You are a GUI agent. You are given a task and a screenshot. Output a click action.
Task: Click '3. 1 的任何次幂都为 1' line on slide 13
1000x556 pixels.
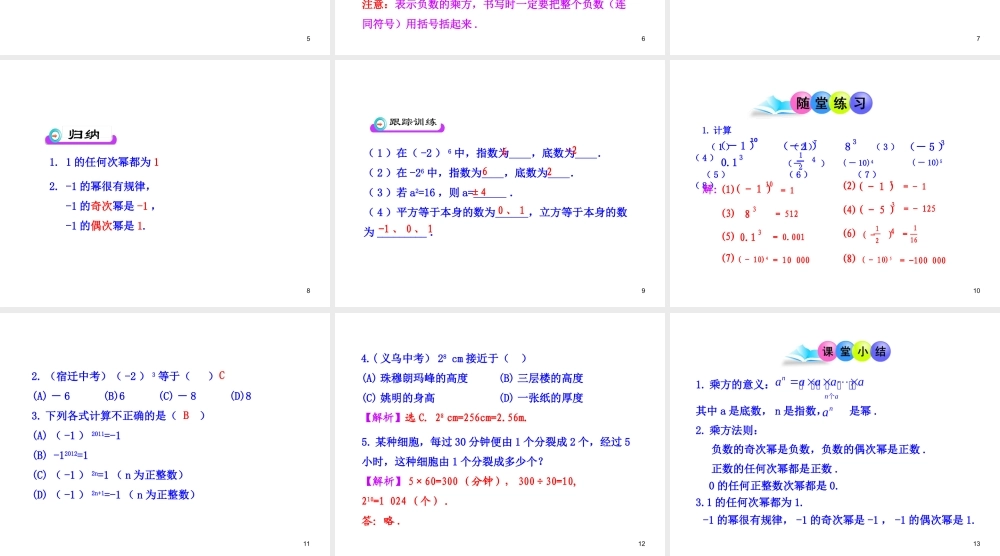pyautogui.click(x=749, y=502)
